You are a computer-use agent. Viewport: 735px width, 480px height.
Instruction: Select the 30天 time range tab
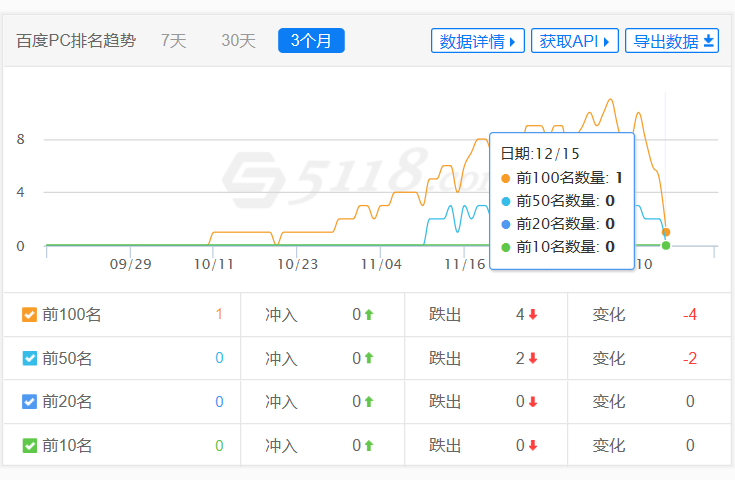tap(238, 41)
